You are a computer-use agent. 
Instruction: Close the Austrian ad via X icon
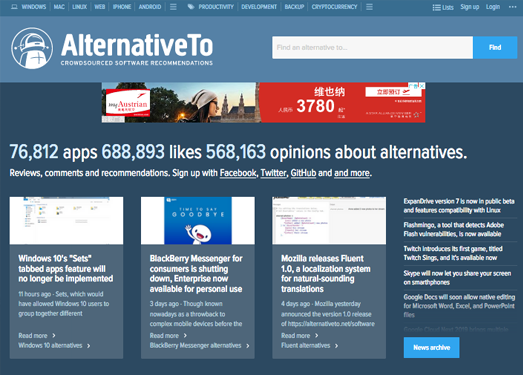(x=422, y=86)
